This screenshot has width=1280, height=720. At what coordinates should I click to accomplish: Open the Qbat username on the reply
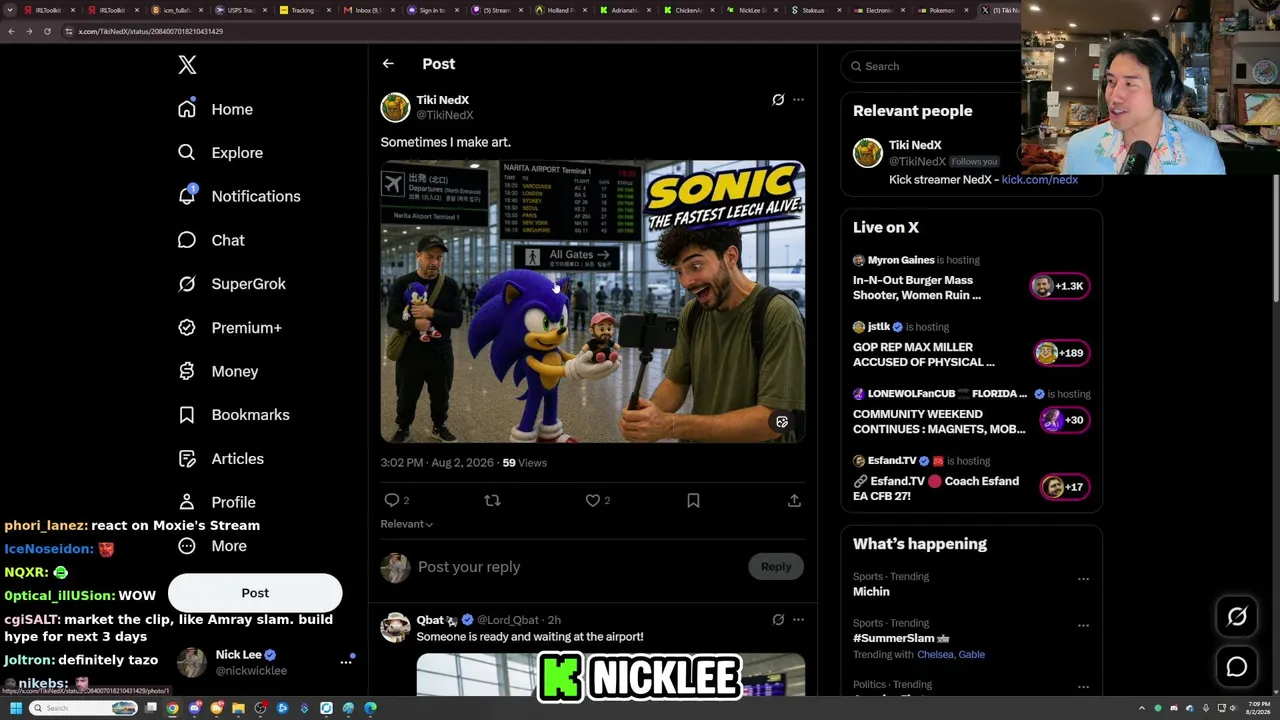[430, 620]
